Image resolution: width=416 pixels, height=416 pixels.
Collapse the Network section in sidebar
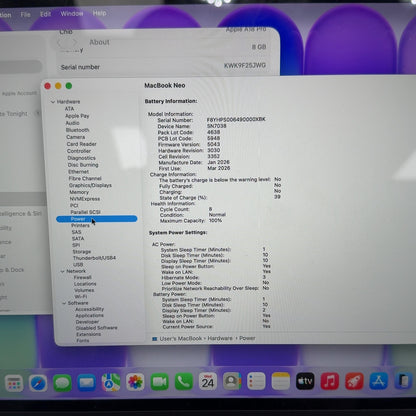point(62,271)
